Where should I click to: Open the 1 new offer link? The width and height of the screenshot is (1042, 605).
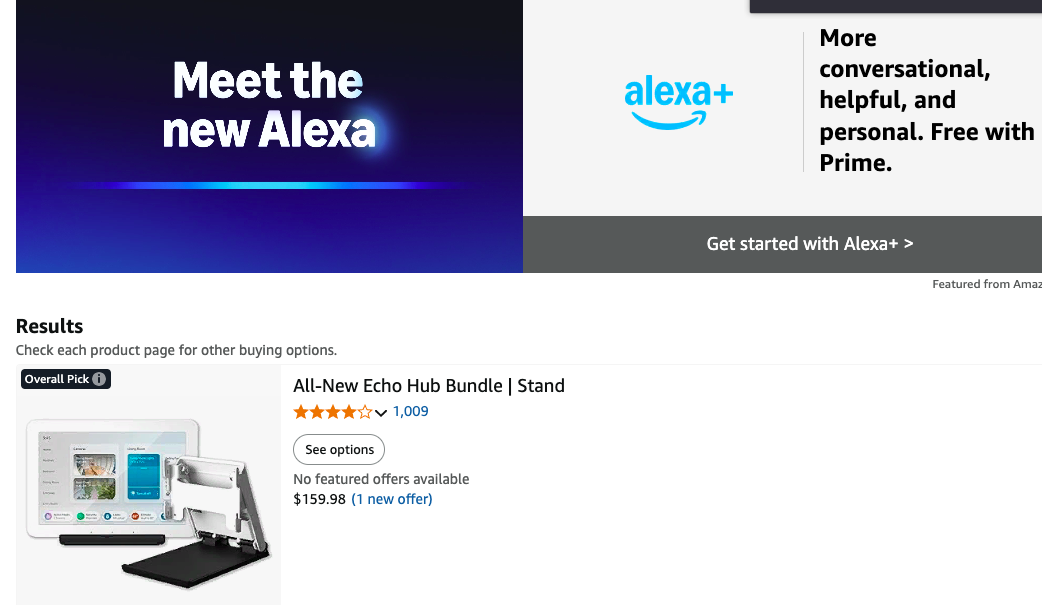392,499
